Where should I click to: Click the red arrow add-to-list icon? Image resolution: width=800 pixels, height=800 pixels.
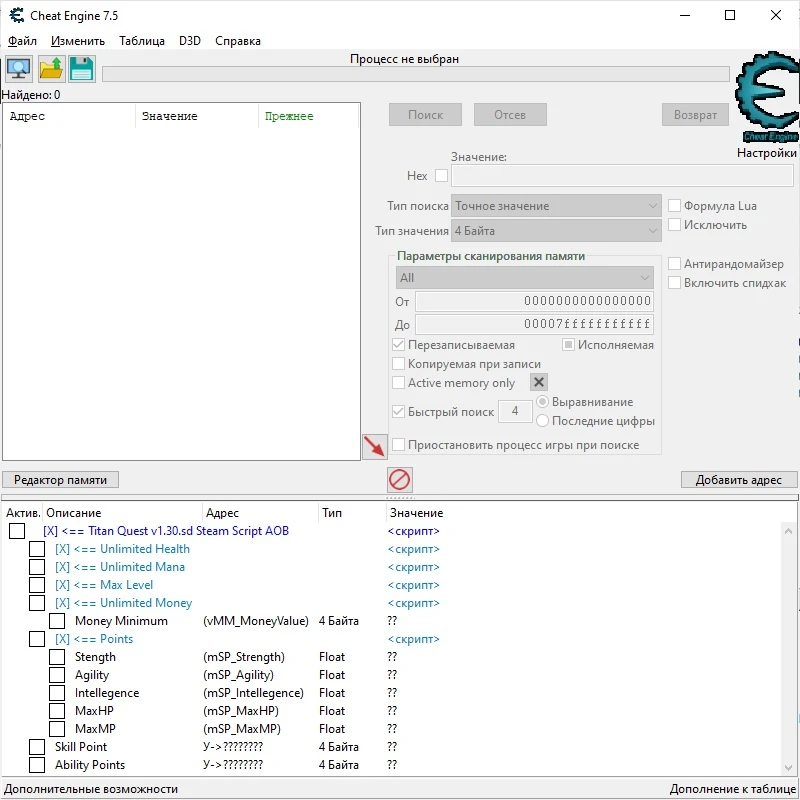pyautogui.click(x=375, y=446)
